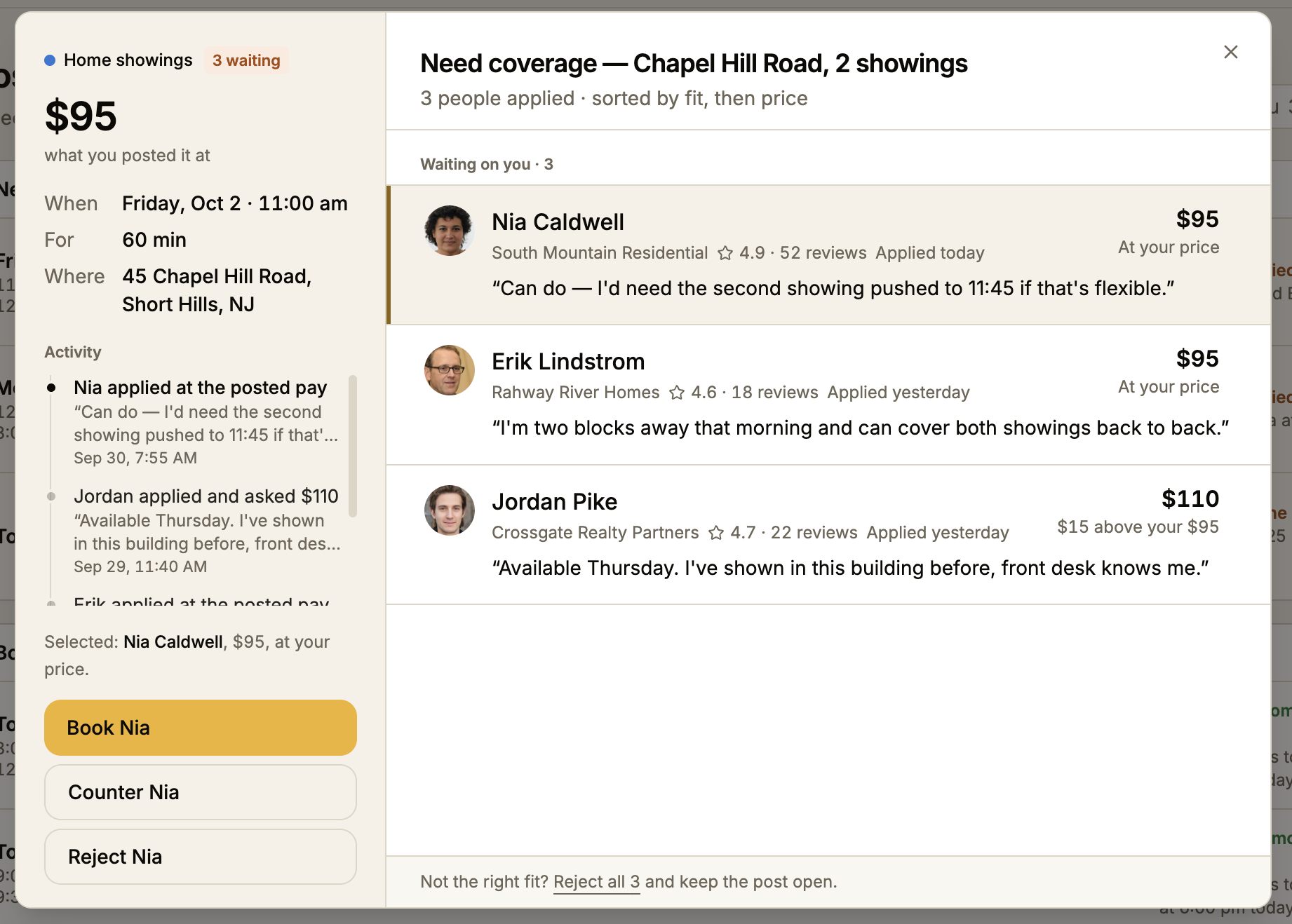Click the '45 Chapel Hill Road' address

click(x=217, y=290)
